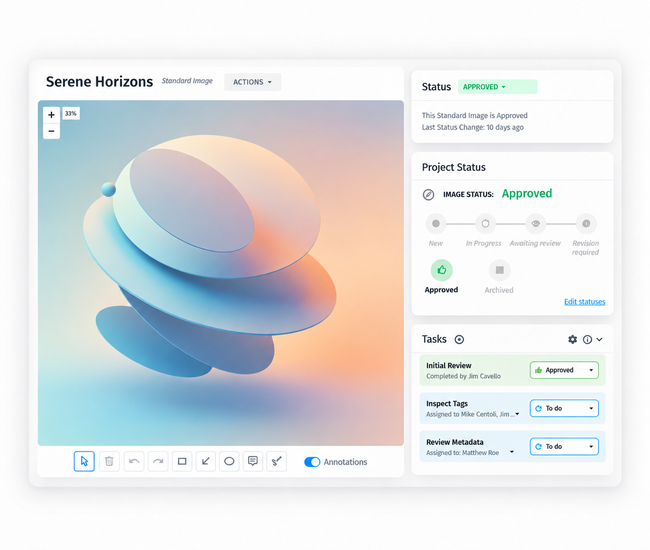Open Review Metadata To do dropdown

564,446
